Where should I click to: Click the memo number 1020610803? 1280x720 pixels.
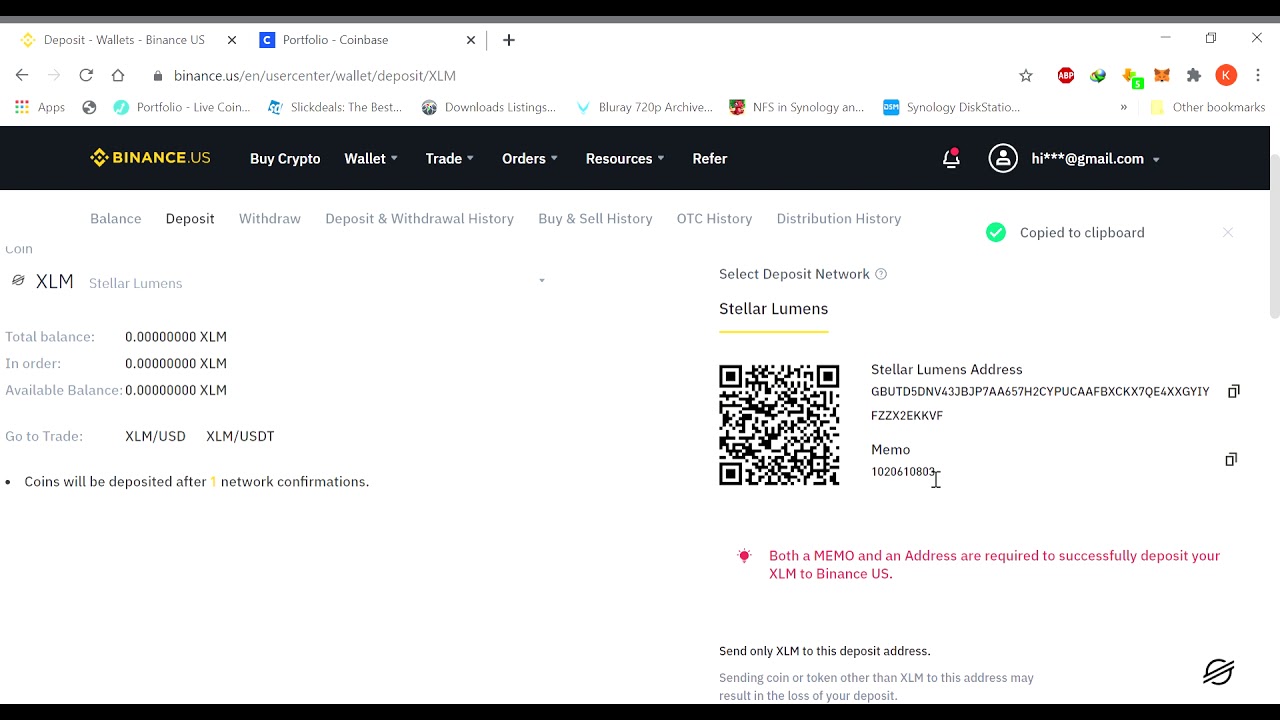pos(903,472)
